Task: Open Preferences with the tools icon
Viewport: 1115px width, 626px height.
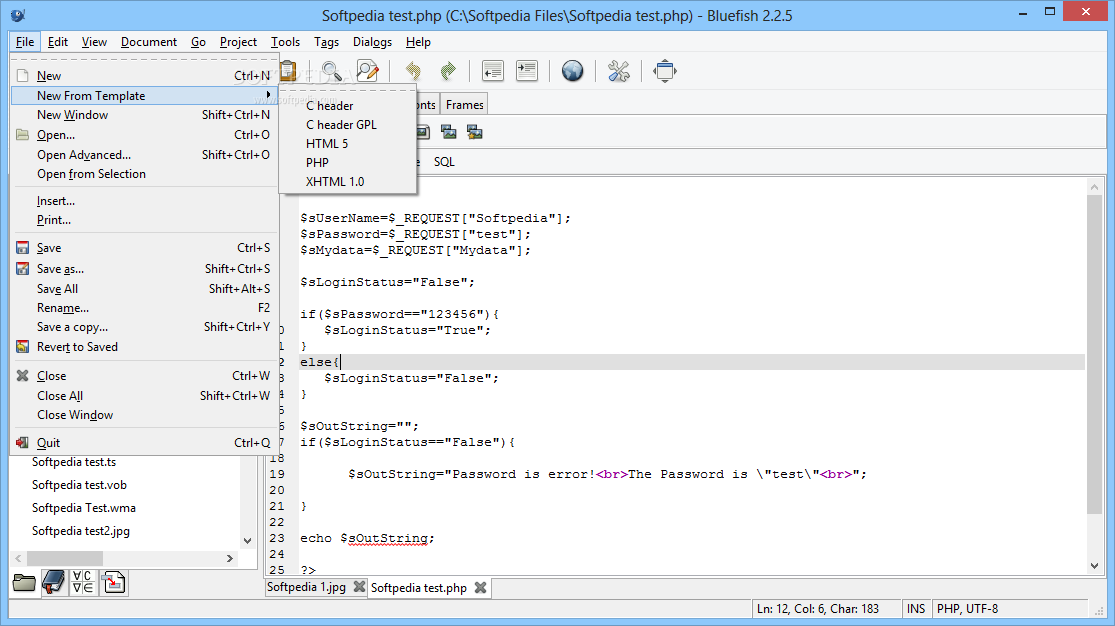Action: (619, 71)
